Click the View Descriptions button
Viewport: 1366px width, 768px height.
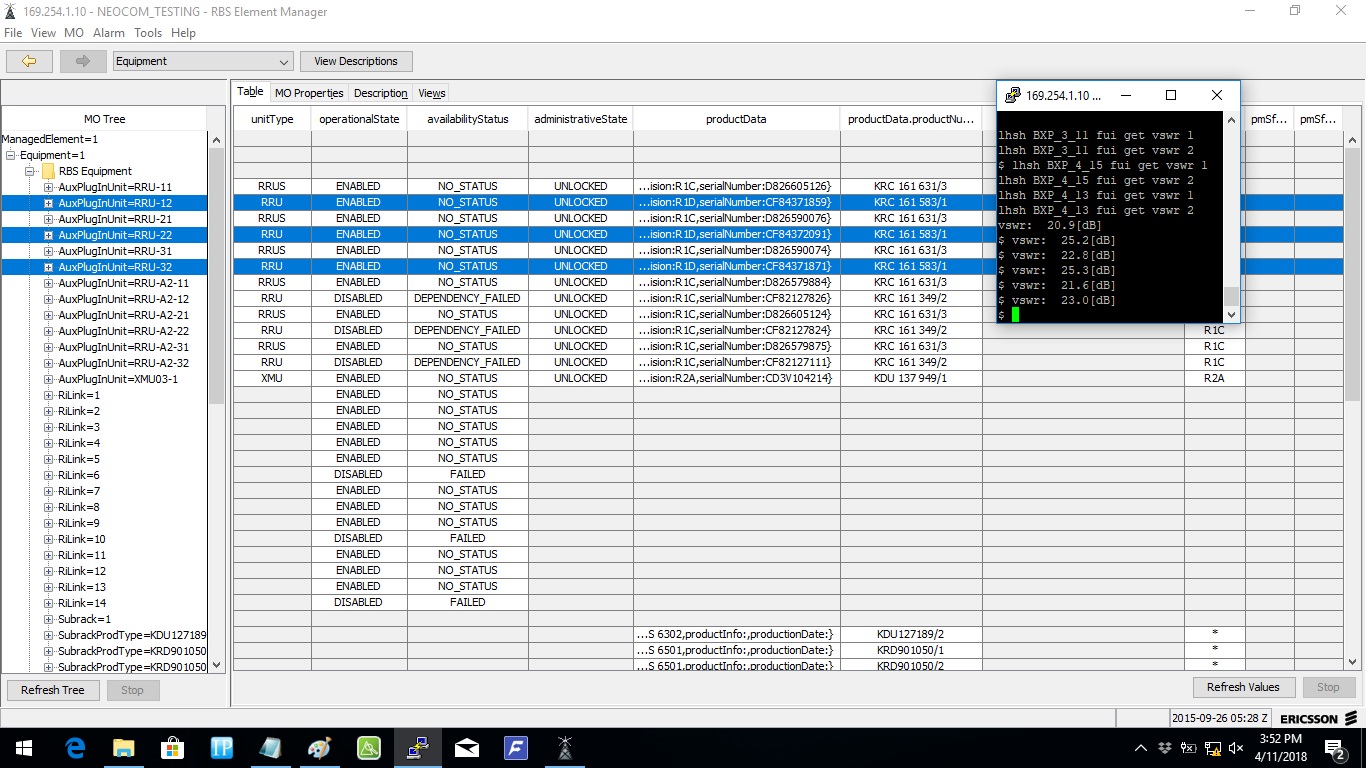point(356,61)
